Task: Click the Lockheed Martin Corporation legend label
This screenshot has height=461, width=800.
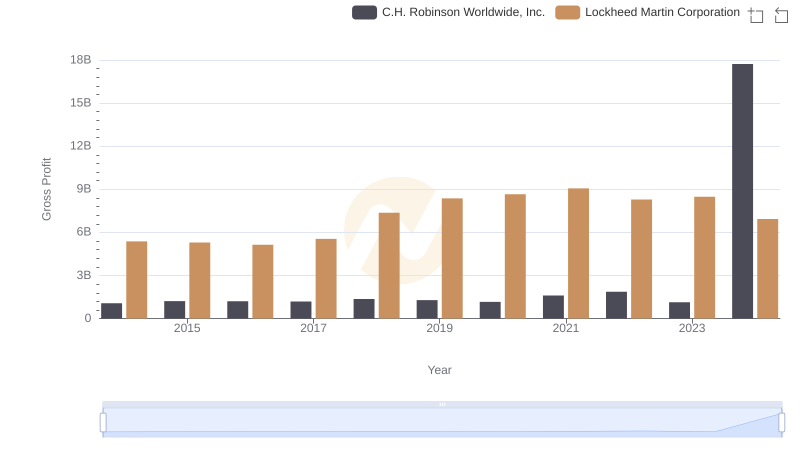Action: [662, 12]
